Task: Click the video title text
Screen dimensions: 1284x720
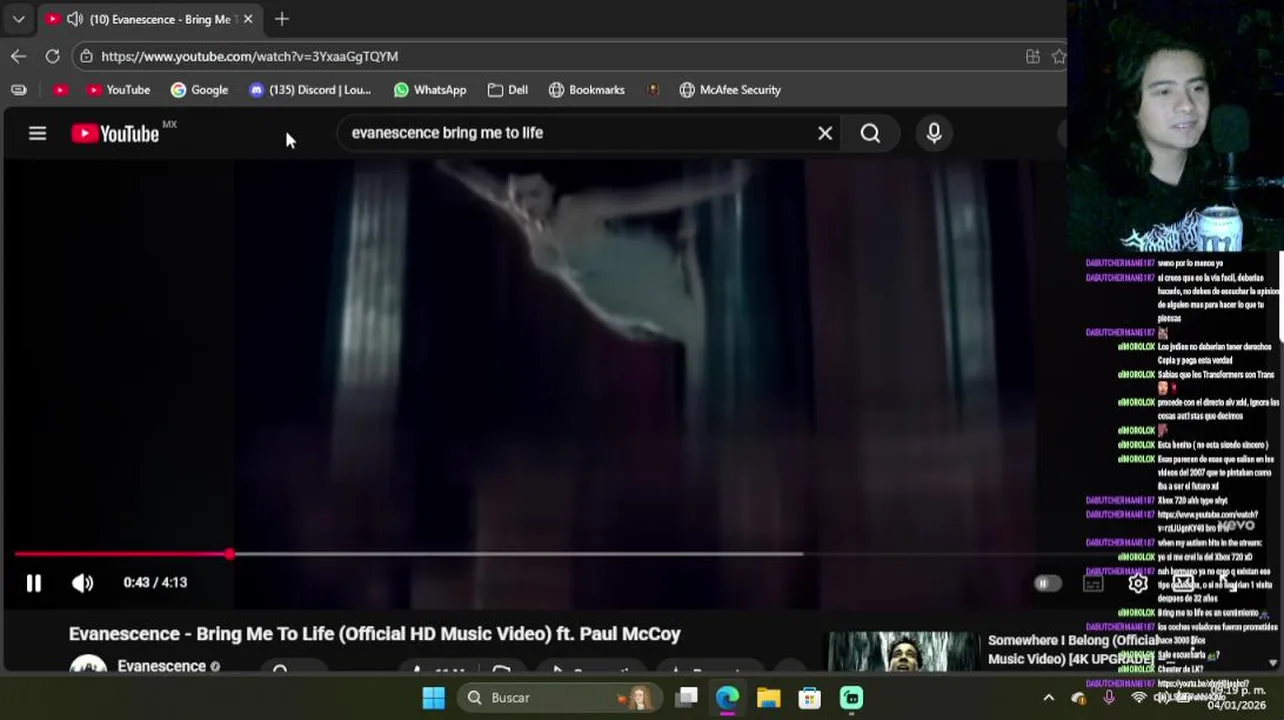Action: point(374,634)
